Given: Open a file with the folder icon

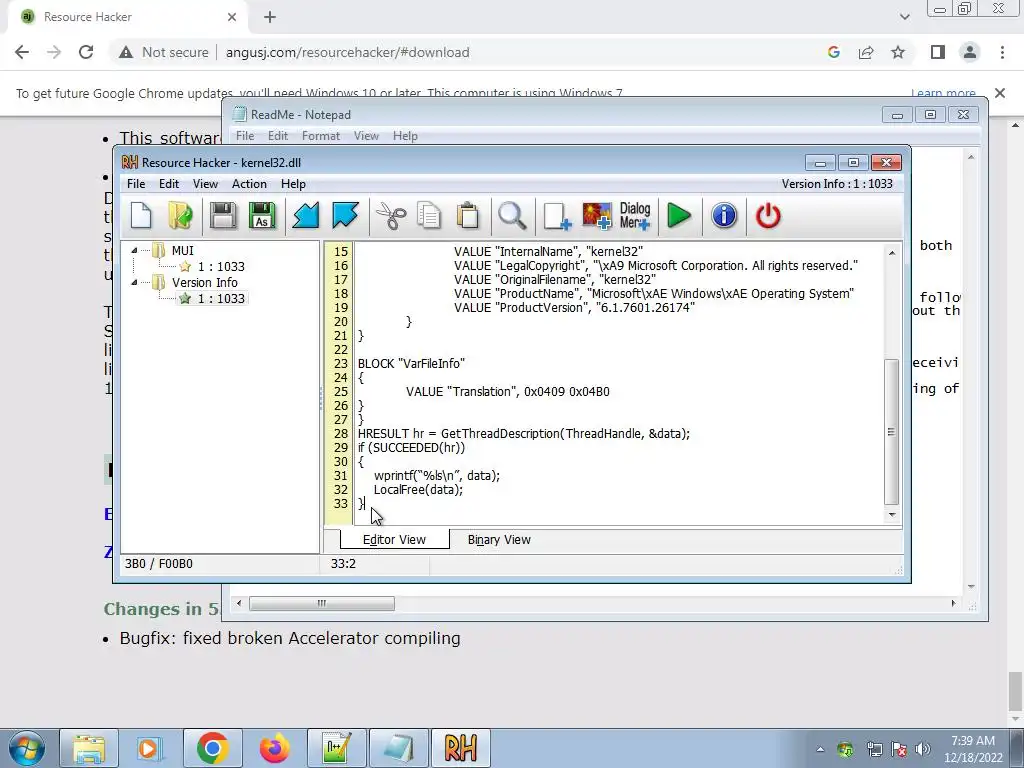Looking at the screenshot, I should [180, 216].
